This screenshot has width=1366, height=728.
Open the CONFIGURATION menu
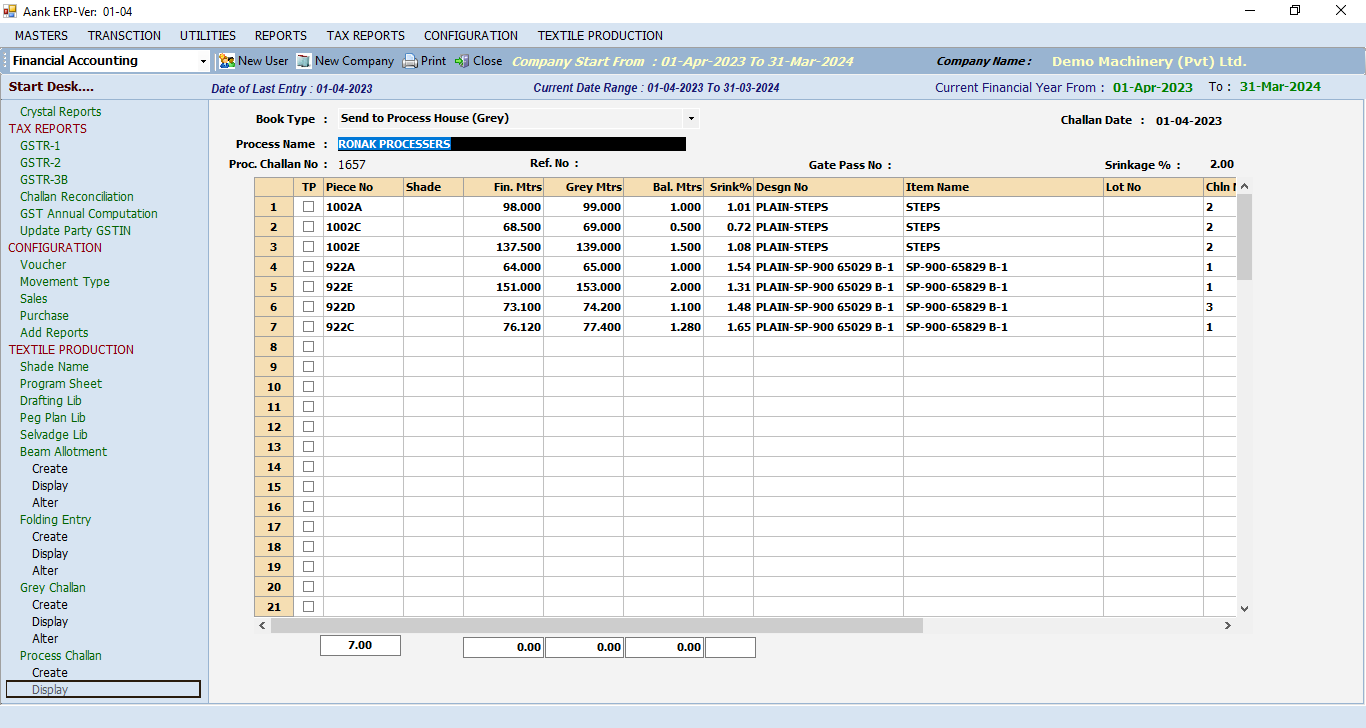pos(471,35)
